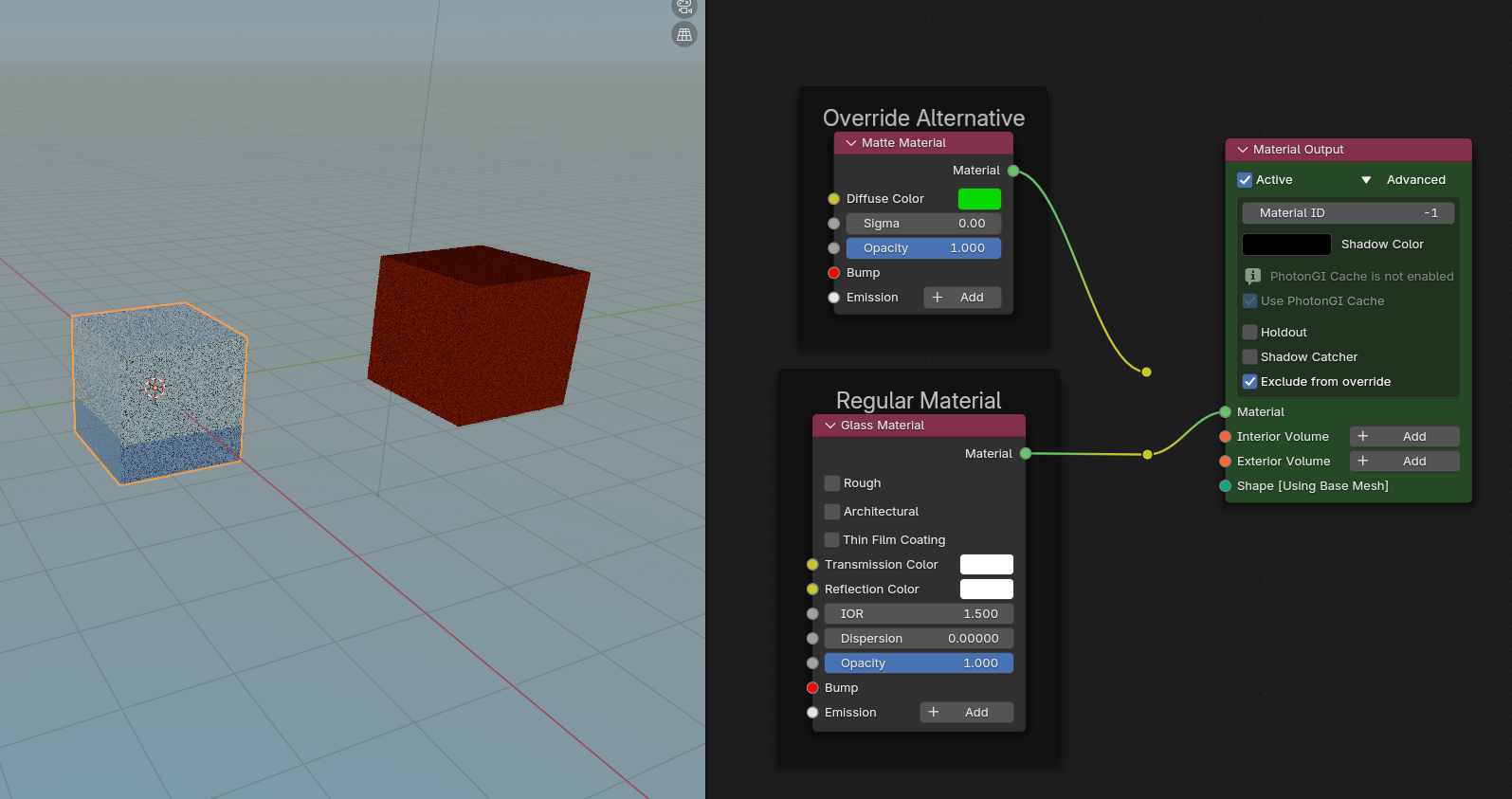Toggle the camera view viewport icon
1512x799 pixels.
(683, 7)
